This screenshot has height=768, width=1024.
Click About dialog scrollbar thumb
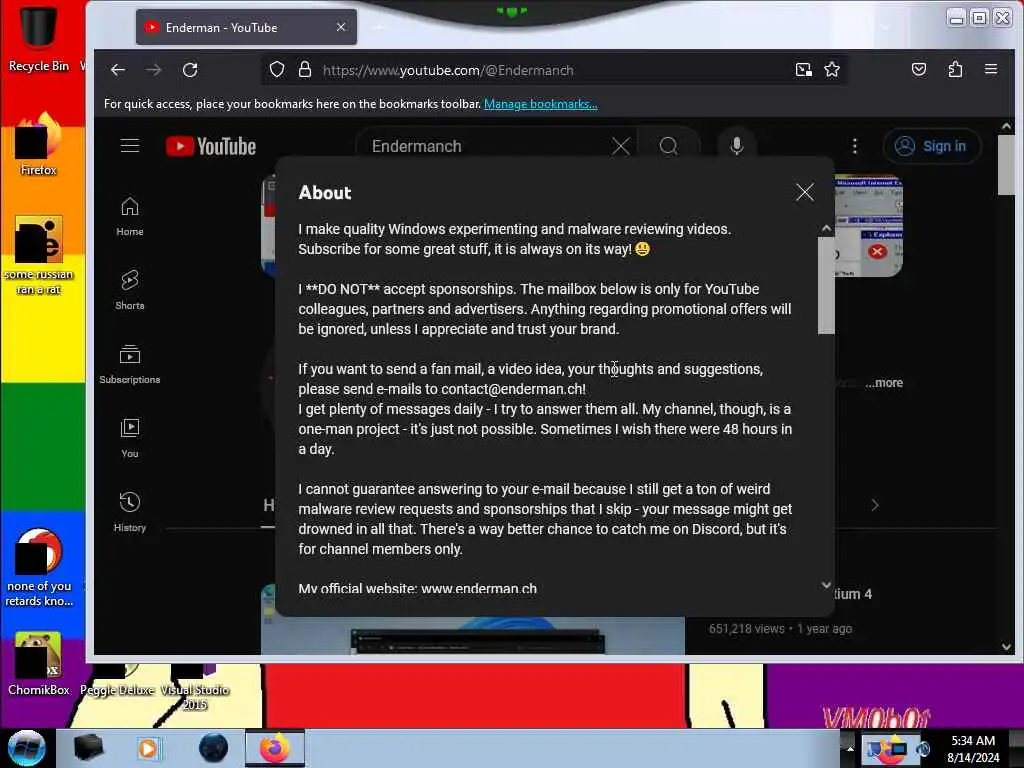(826, 285)
